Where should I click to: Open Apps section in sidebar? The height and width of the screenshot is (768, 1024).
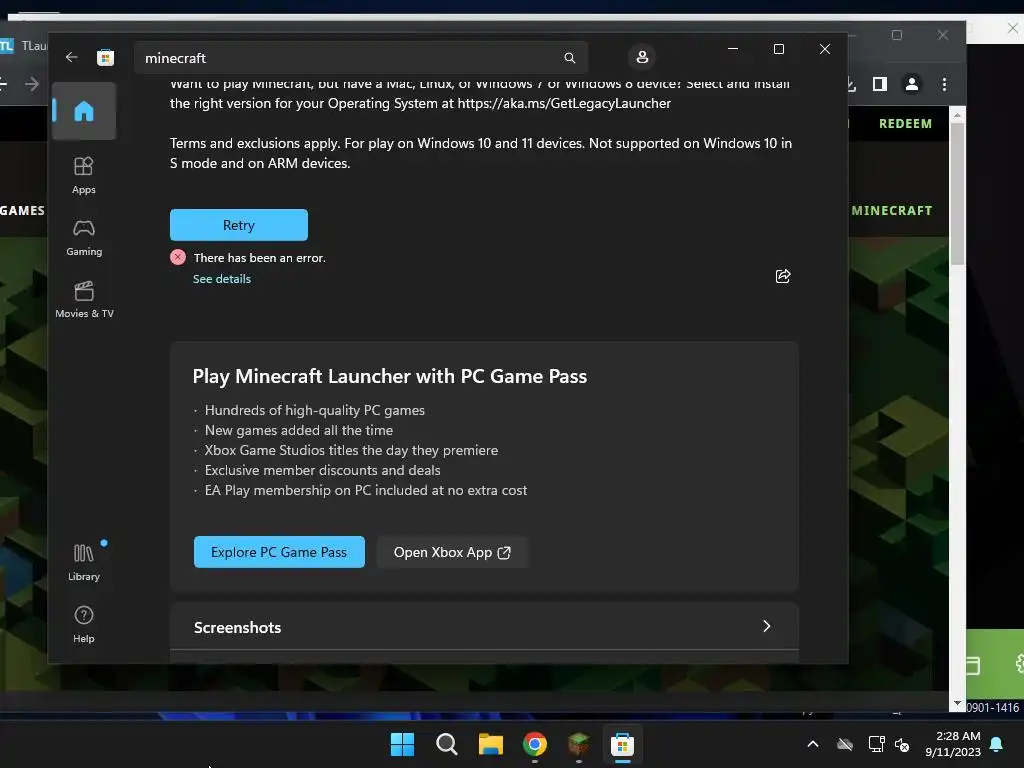(x=84, y=175)
